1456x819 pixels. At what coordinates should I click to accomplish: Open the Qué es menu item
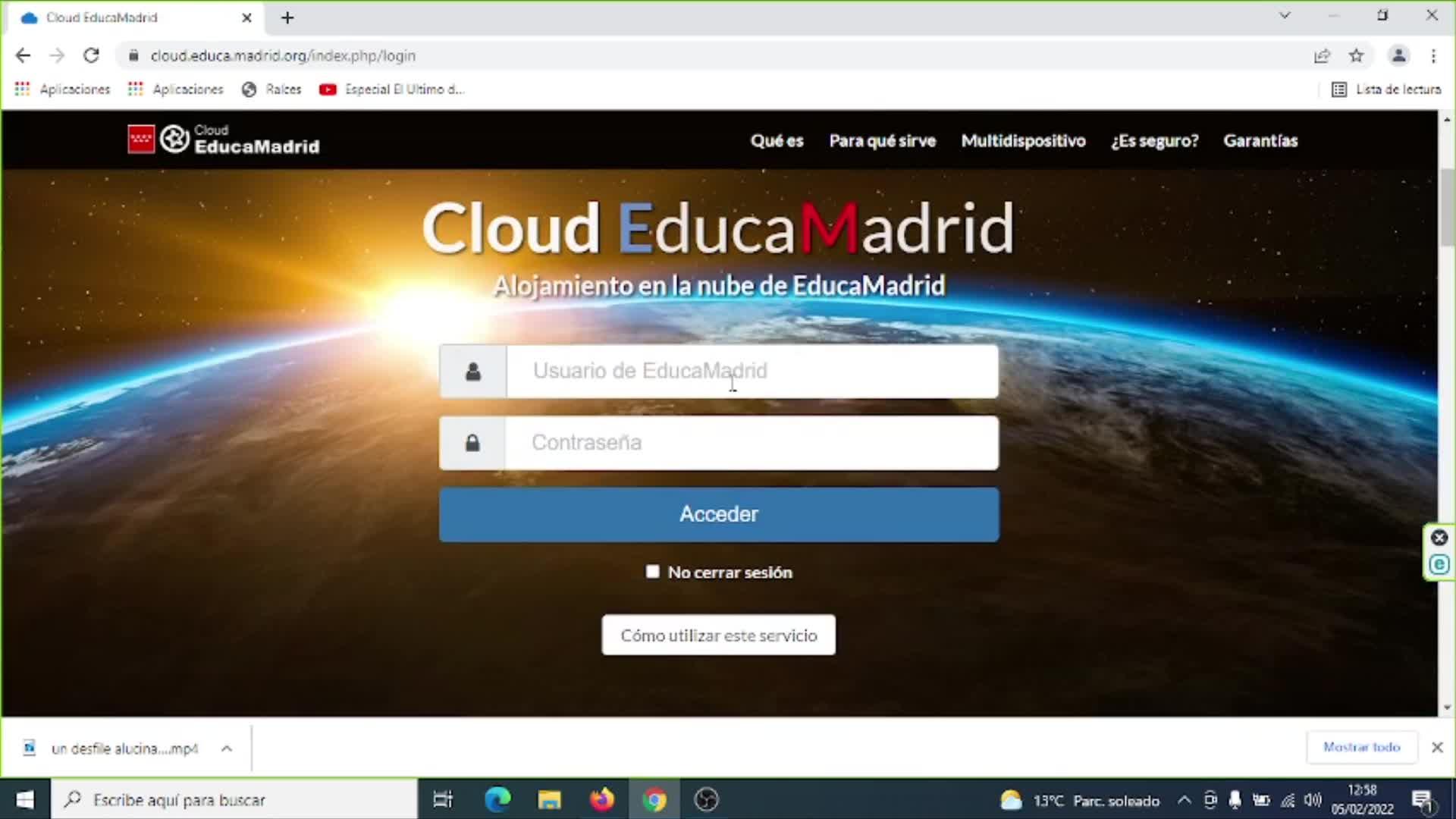point(777,141)
